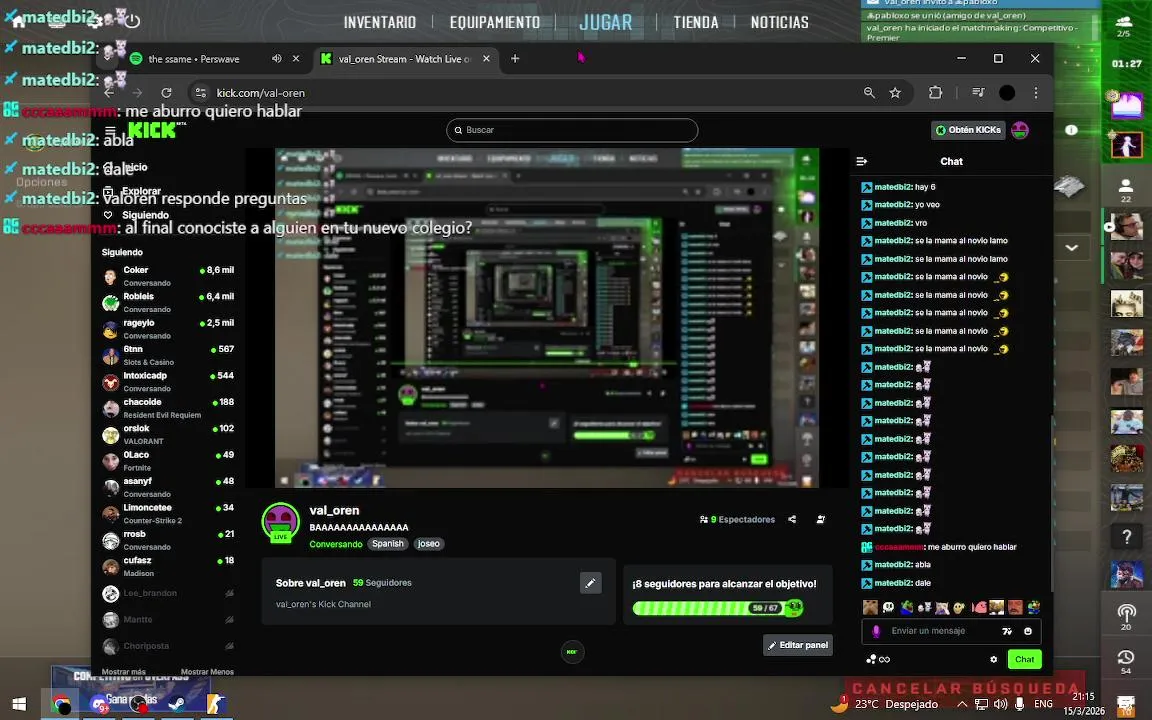Go back in the browser
The image size is (1152, 720).
pyautogui.click(x=109, y=93)
